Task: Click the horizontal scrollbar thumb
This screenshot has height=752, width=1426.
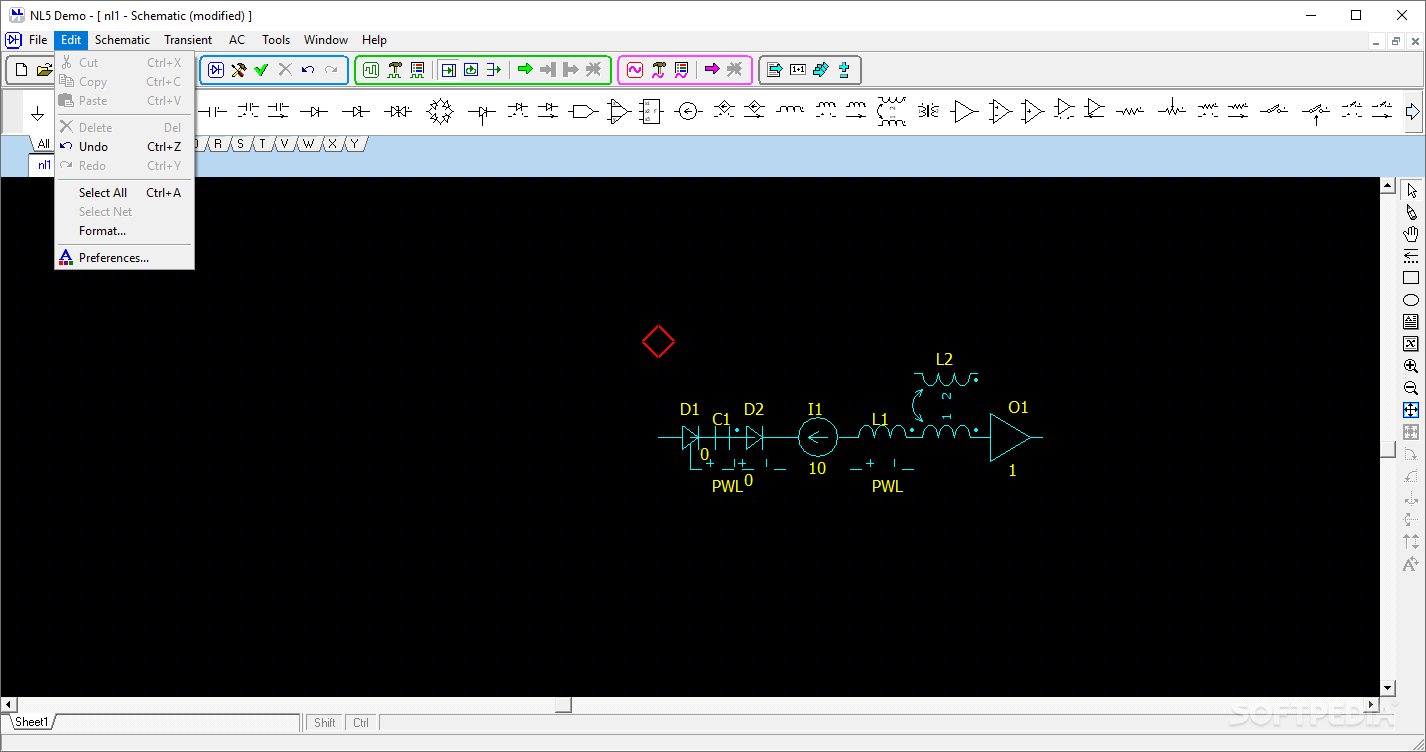Action: [563, 705]
